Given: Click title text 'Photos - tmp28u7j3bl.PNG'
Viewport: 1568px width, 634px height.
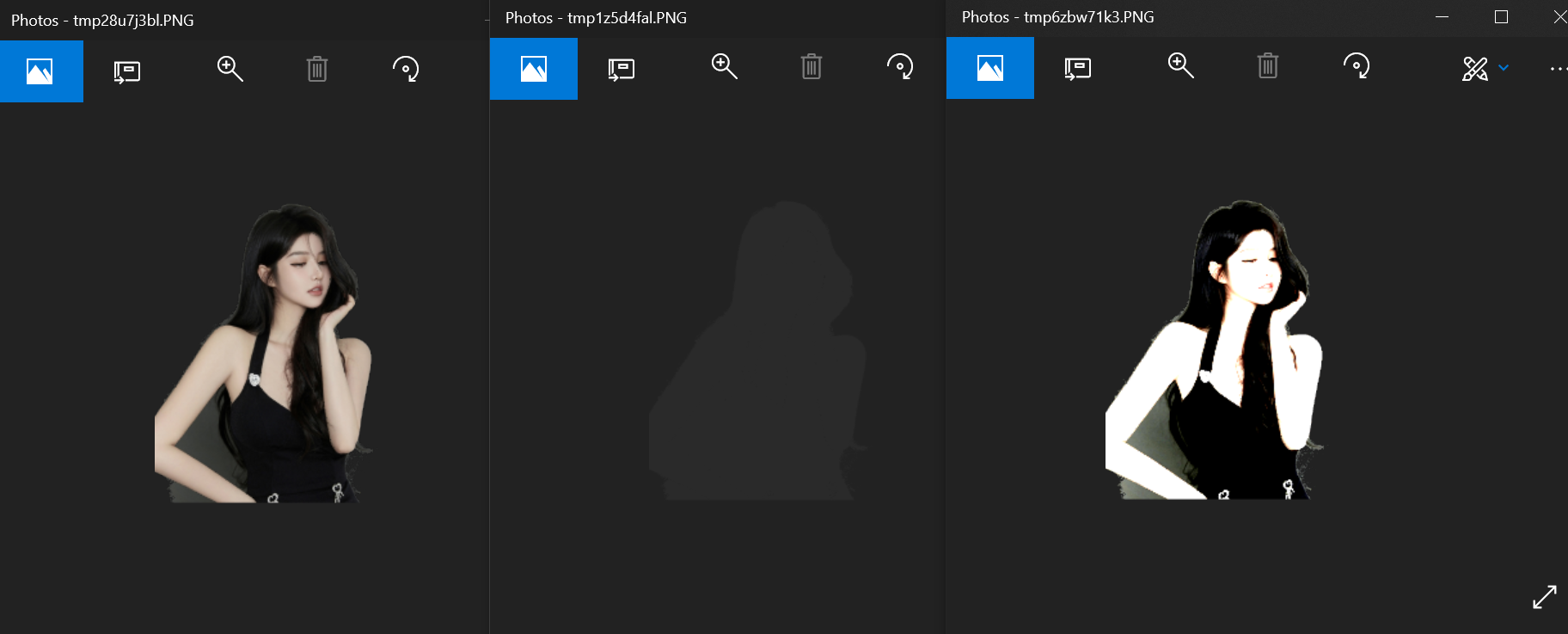Looking at the screenshot, I should coord(102,20).
